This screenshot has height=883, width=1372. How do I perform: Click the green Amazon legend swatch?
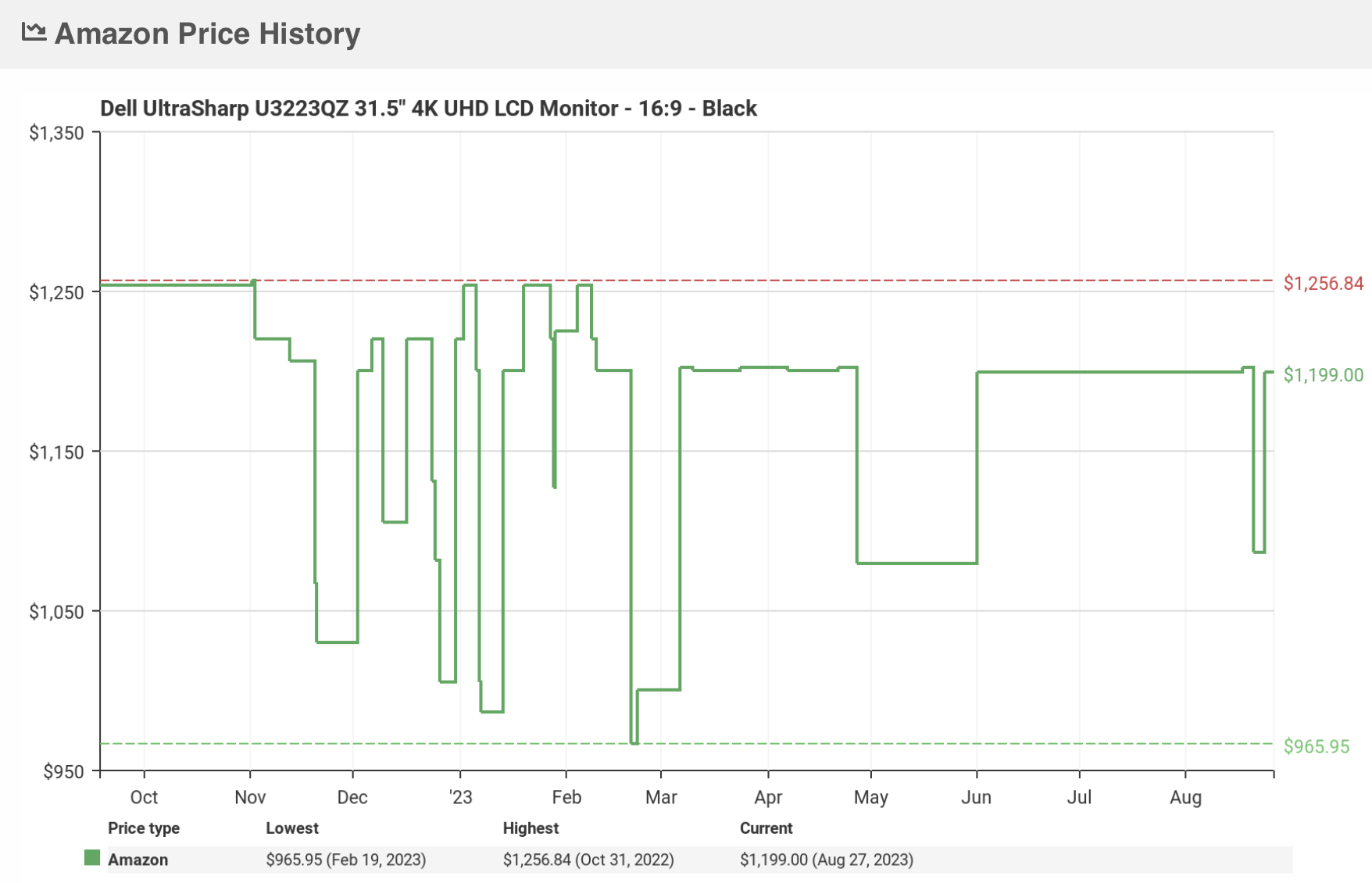click(x=92, y=859)
